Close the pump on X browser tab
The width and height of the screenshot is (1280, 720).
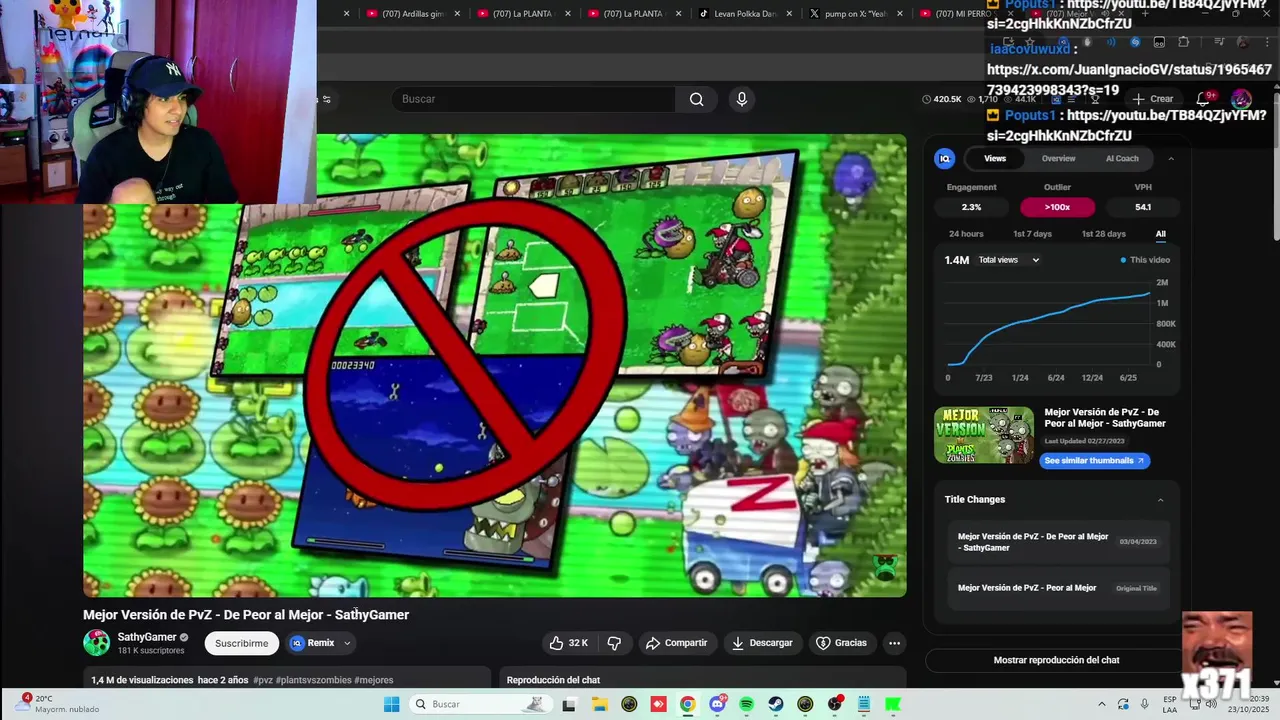(x=899, y=14)
